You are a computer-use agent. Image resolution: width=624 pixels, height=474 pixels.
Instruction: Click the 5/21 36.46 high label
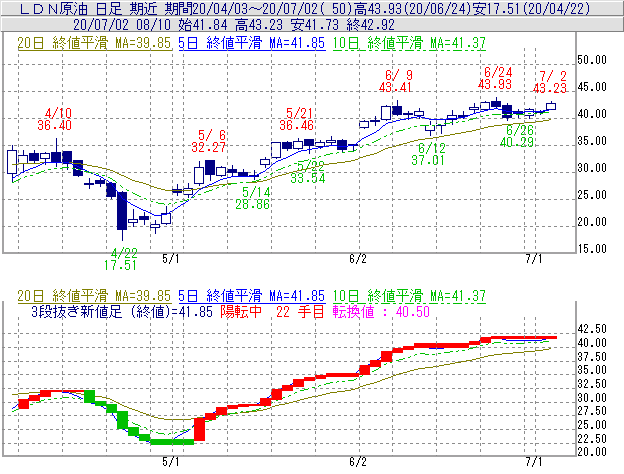(x=297, y=119)
